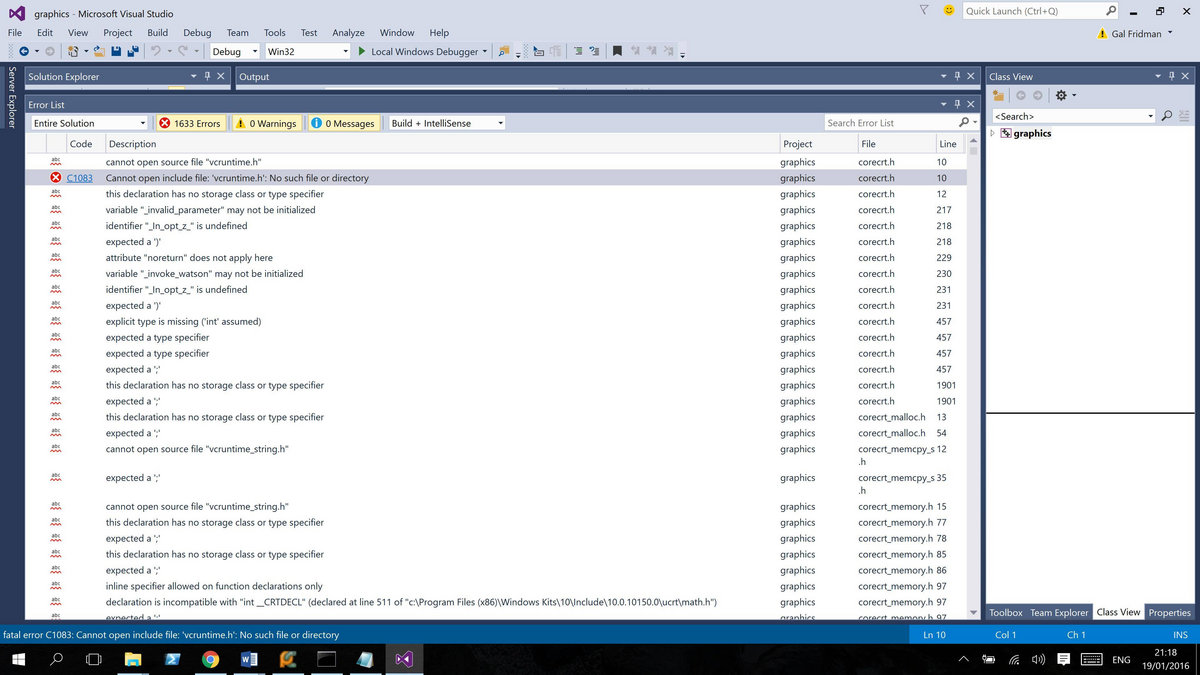Open Class View settings gear icon
Image resolution: width=1200 pixels, height=675 pixels.
point(1061,96)
